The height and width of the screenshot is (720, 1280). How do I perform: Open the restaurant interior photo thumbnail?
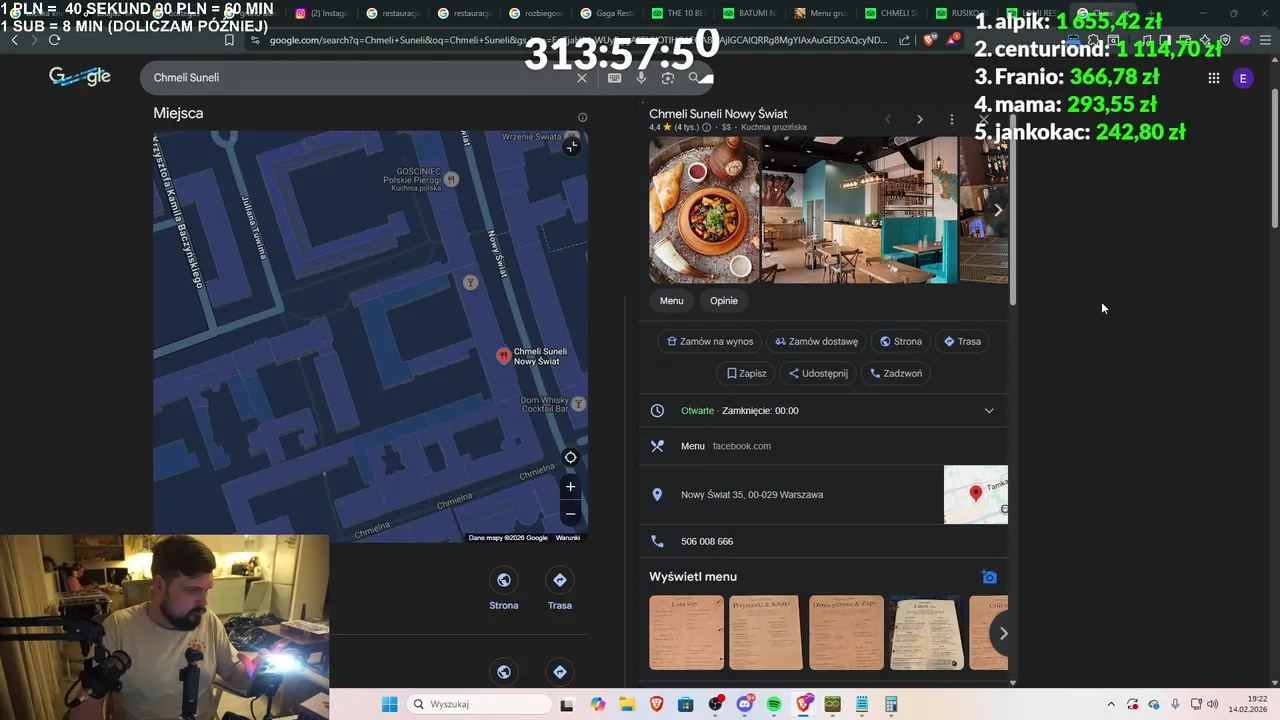point(859,210)
